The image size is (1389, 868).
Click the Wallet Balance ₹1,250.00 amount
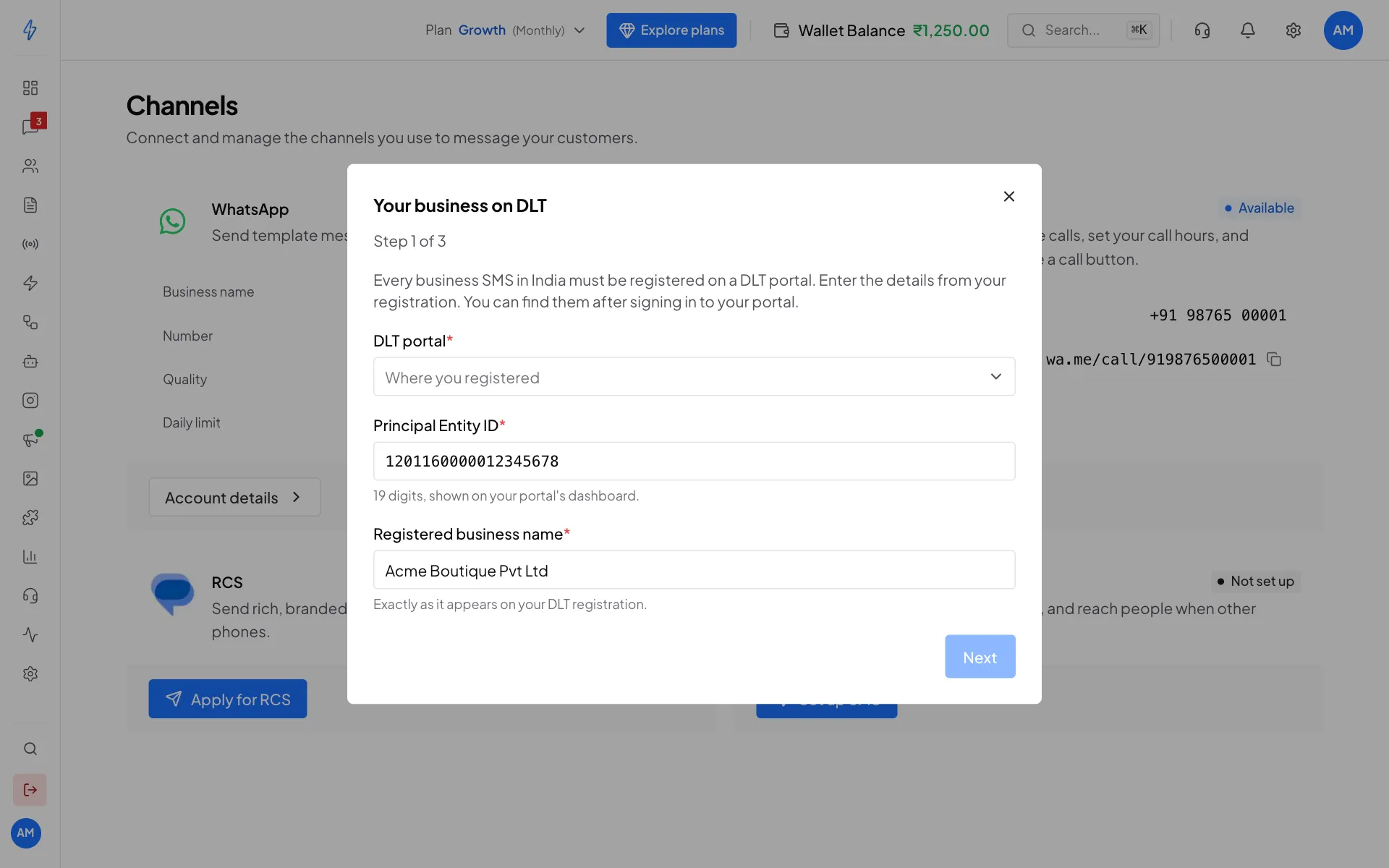[951, 30]
